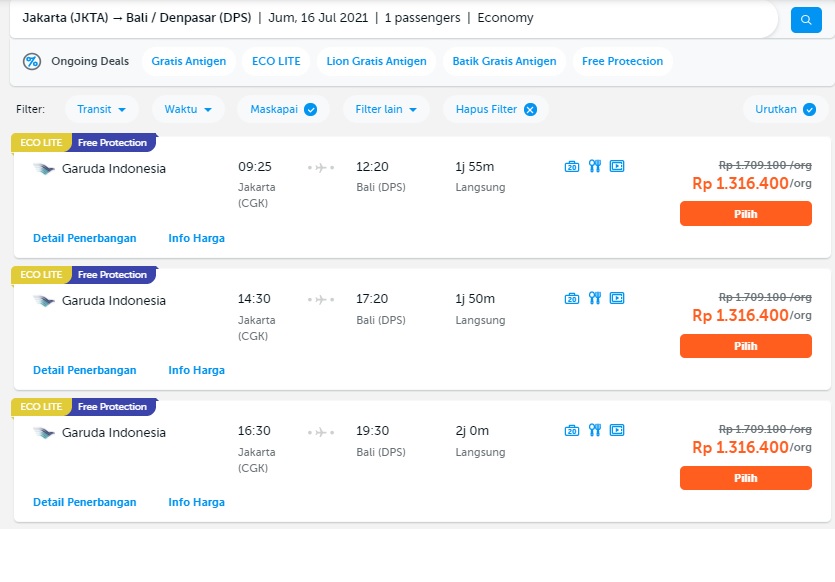Click the blue search magnifier button
This screenshot has height=582, width=835.
[x=806, y=20]
